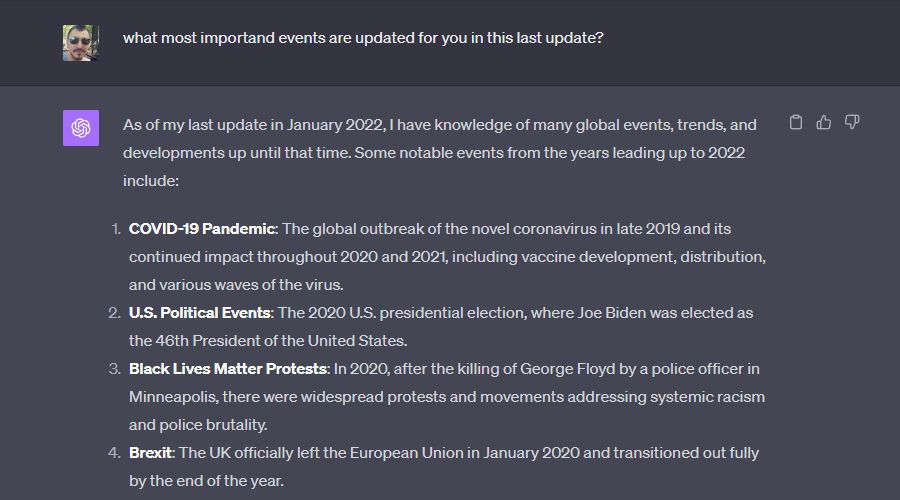Click the list number 2 marker
900x500 pixels.
click(114, 313)
